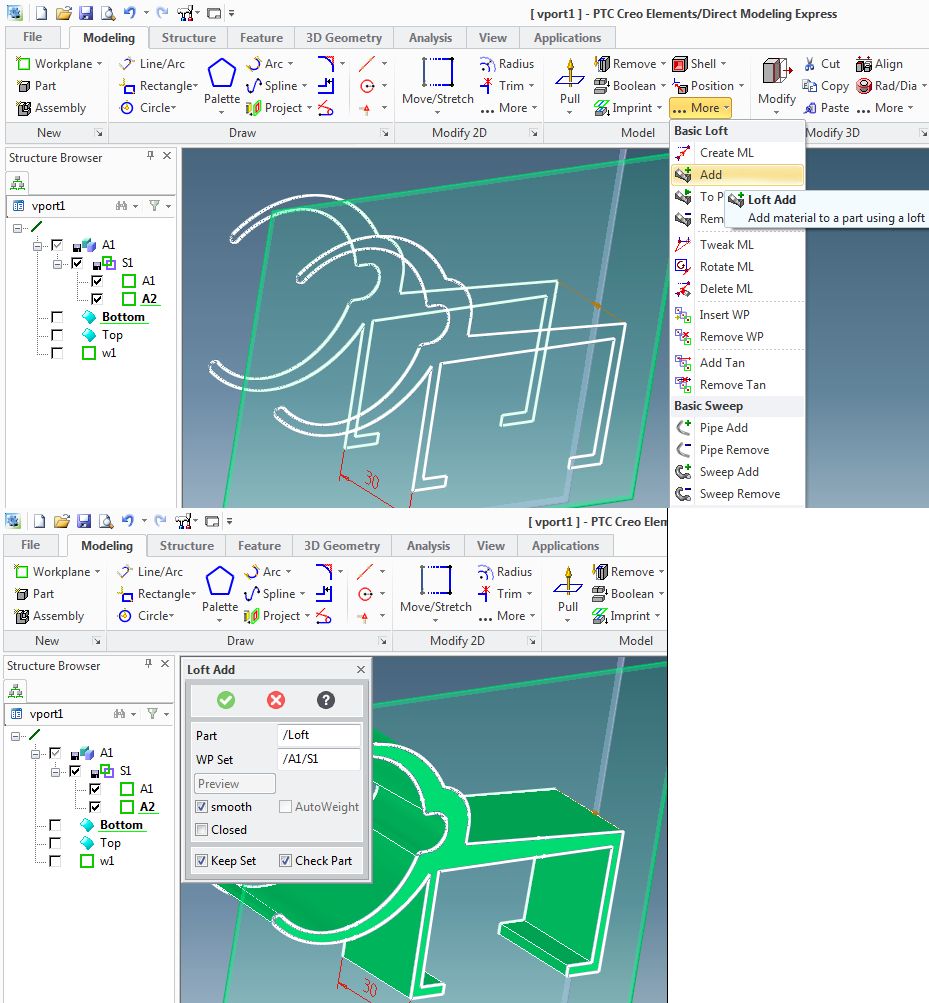Open the Analysis tab in the Loft Add window's ribbon

coord(428,546)
